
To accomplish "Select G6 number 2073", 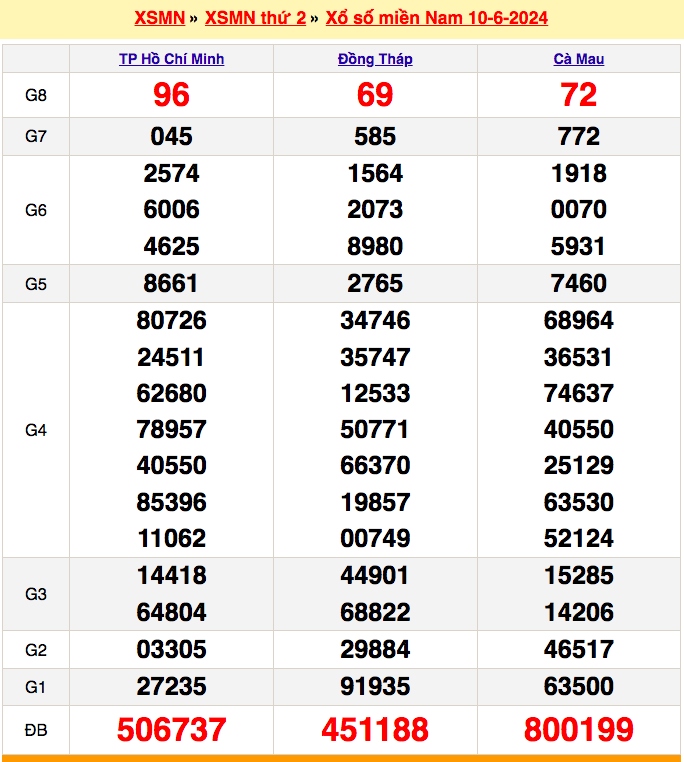I will click(x=375, y=209).
